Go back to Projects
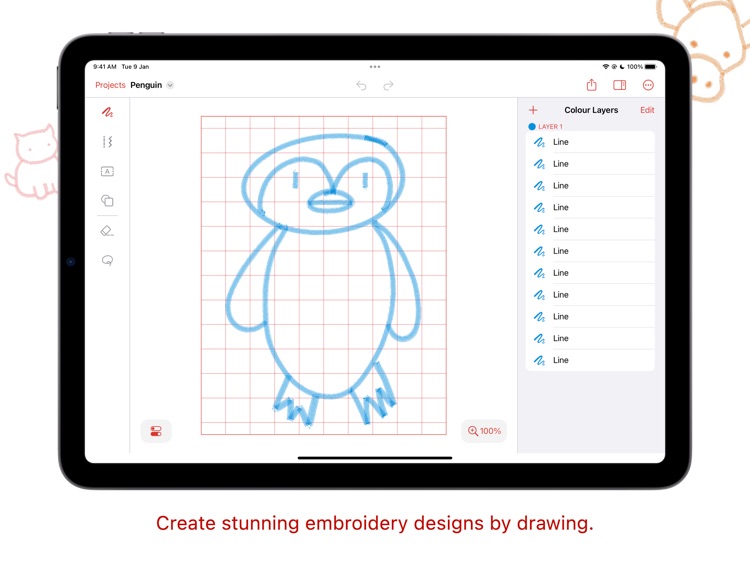 (x=110, y=85)
